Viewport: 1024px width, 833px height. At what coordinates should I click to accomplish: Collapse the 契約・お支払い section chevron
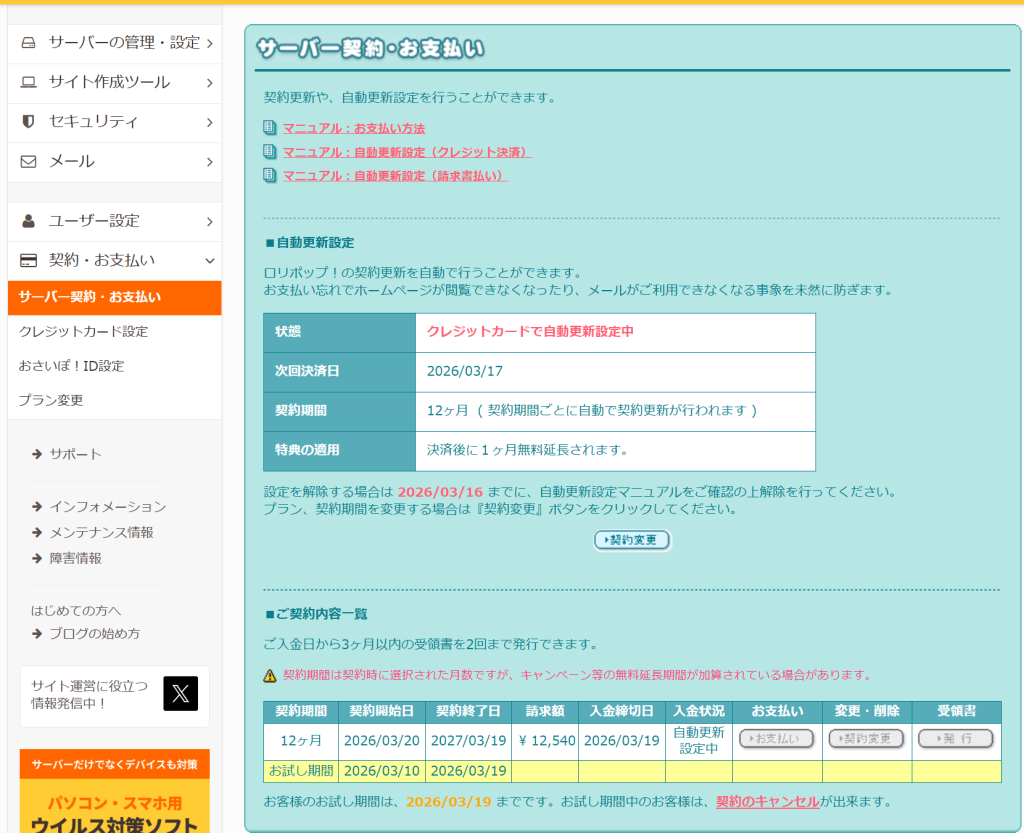pos(209,260)
